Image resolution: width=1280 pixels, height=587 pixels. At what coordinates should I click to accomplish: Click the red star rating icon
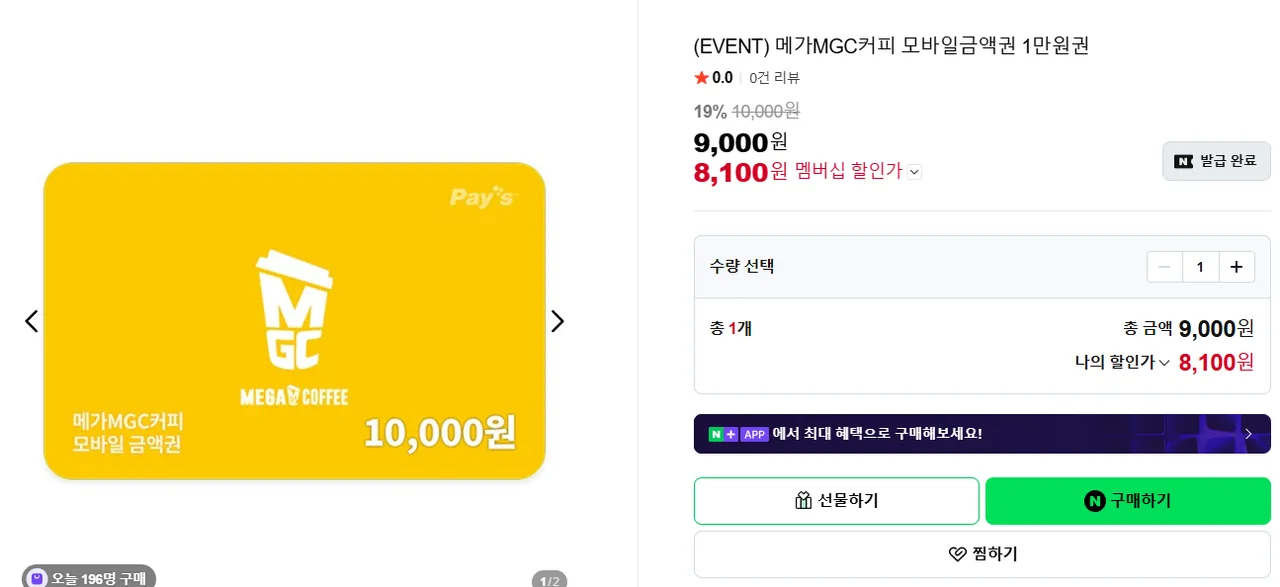(x=701, y=78)
